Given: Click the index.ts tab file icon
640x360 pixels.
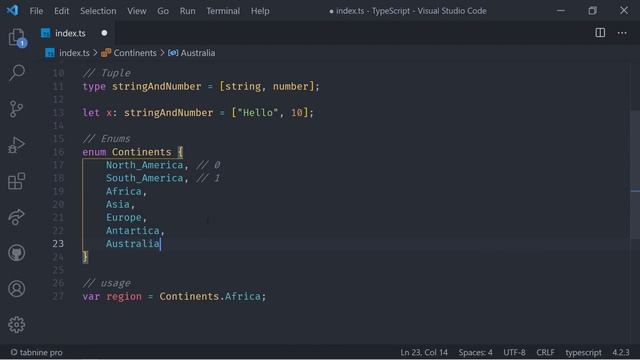Looking at the screenshot, I should [46, 33].
